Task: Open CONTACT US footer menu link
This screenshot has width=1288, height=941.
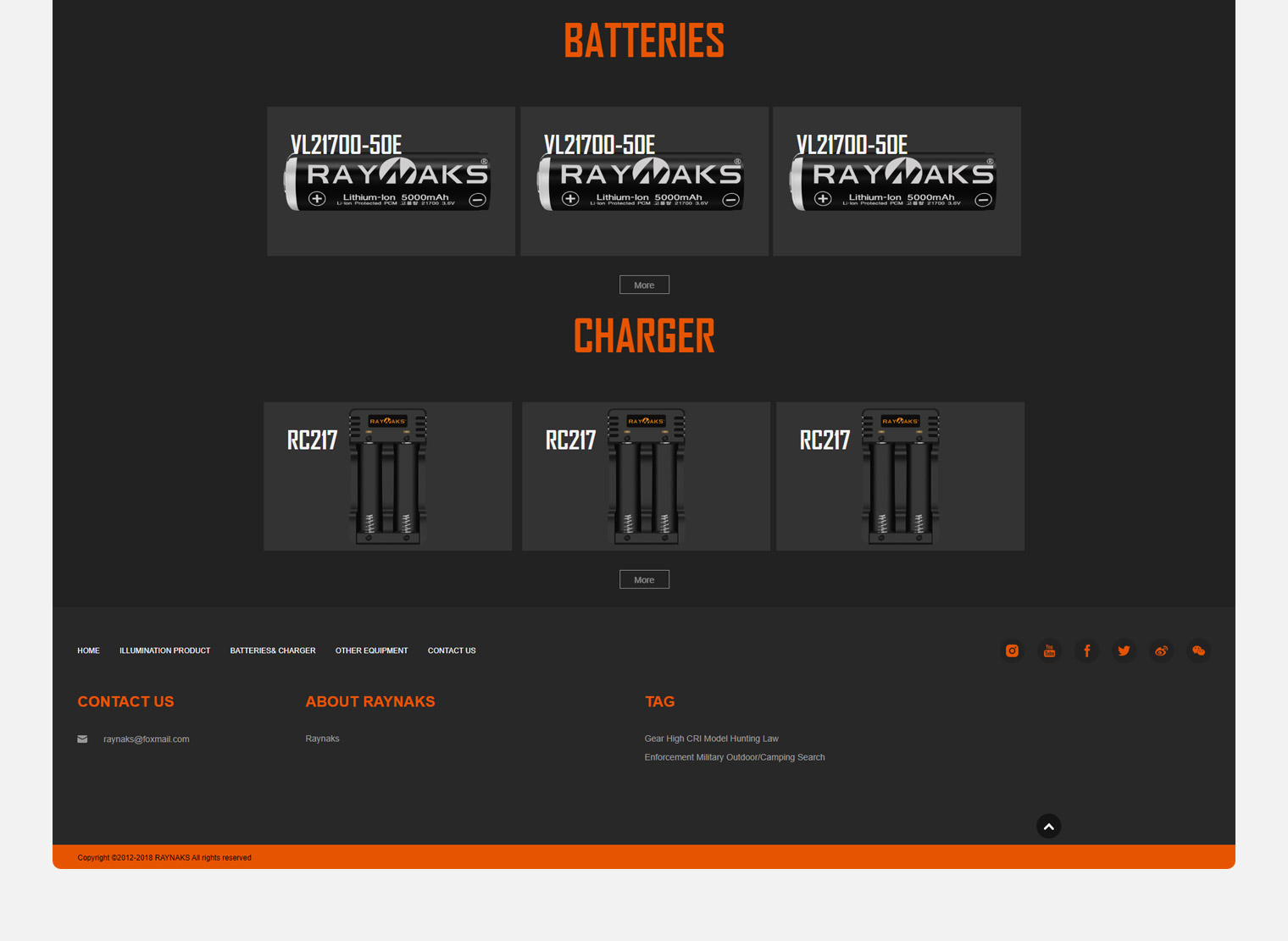Action: coord(451,650)
